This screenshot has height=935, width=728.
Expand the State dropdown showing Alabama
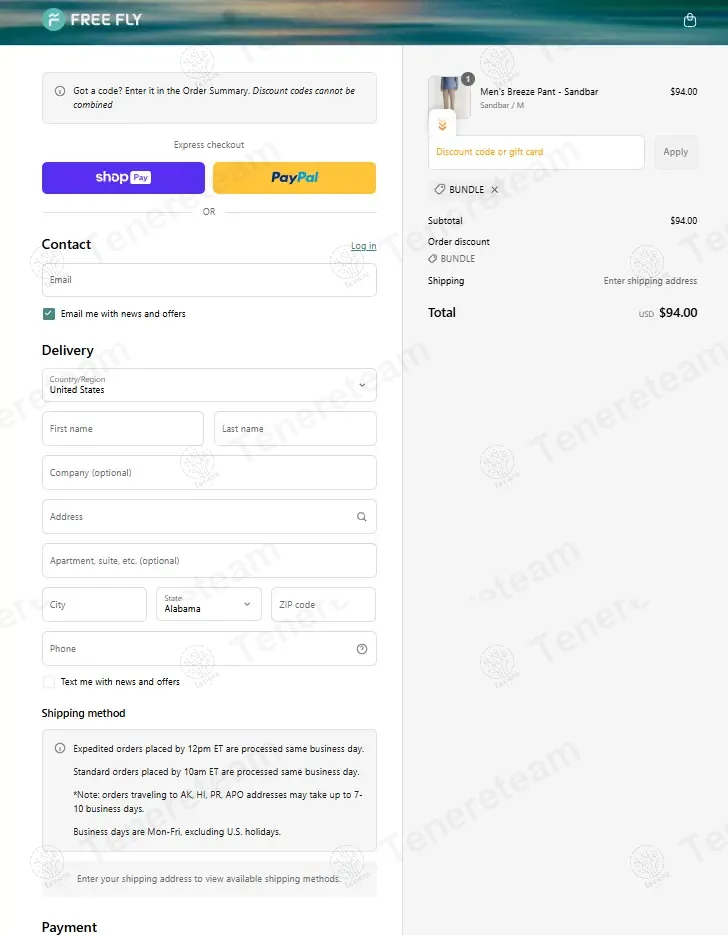(208, 604)
